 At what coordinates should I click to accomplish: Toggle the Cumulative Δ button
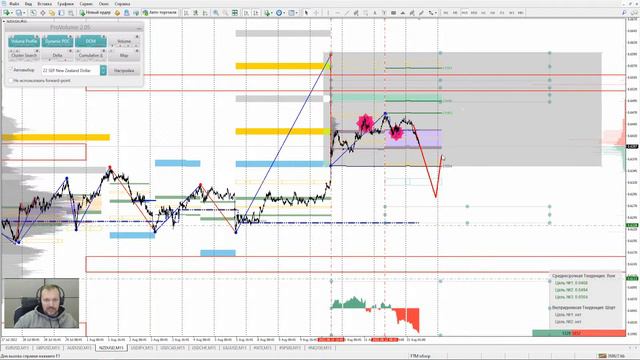tap(91, 55)
